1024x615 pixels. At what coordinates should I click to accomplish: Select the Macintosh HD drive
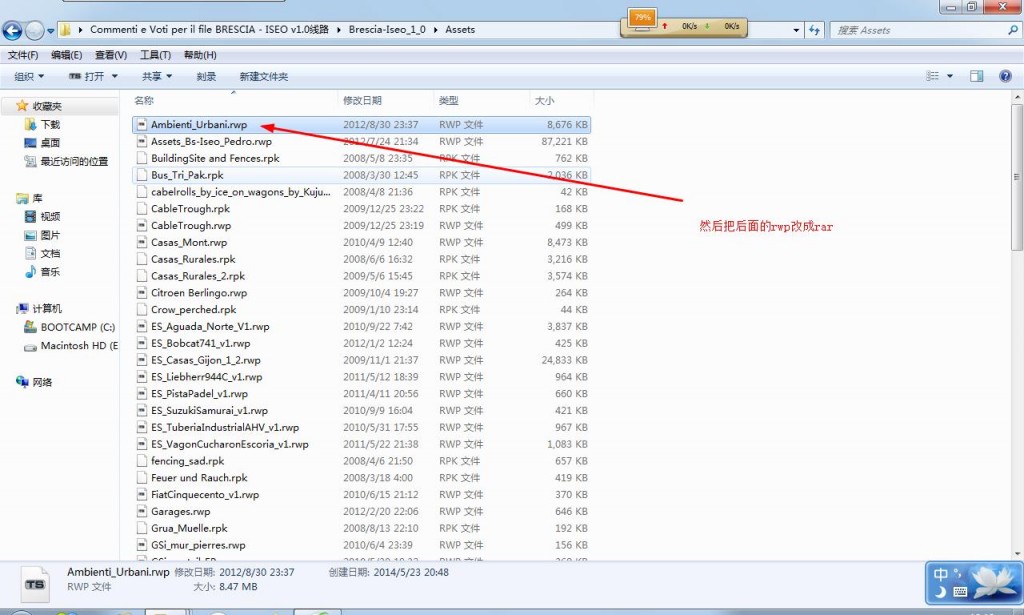click(x=78, y=346)
